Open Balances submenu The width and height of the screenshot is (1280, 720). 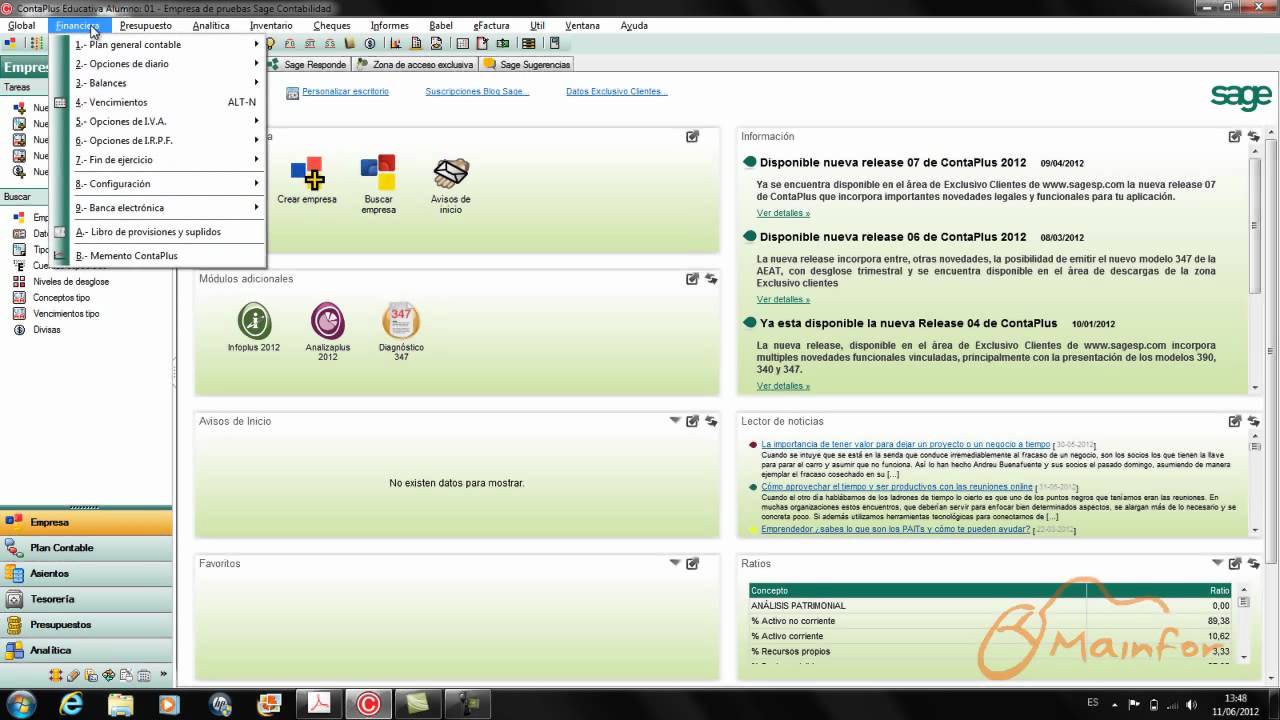(167, 83)
